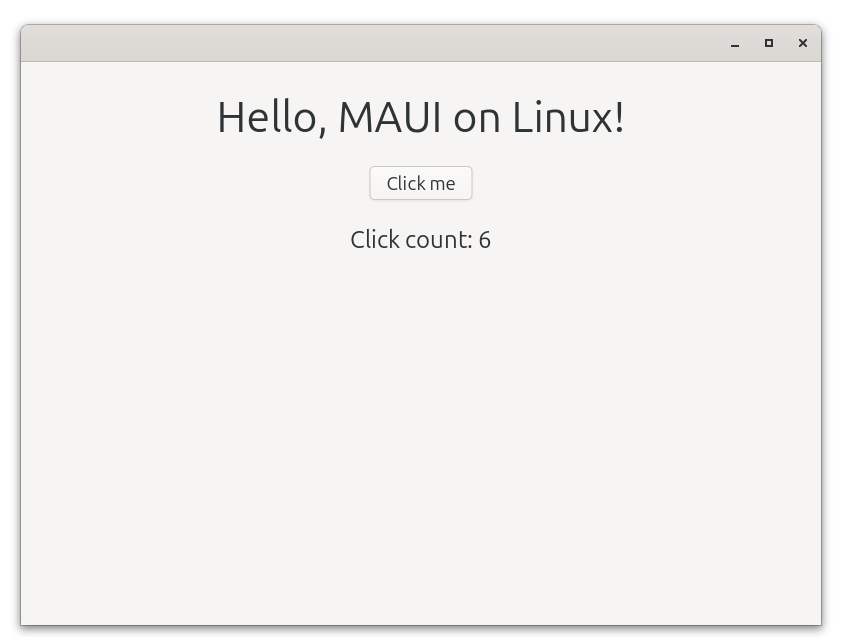Click the number 6 in the counter
The width and height of the screenshot is (849, 637).
pos(485,240)
